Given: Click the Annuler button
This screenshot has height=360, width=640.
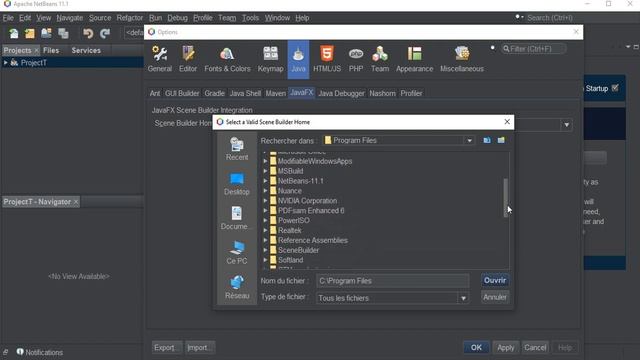Looking at the screenshot, I should coord(495,297).
